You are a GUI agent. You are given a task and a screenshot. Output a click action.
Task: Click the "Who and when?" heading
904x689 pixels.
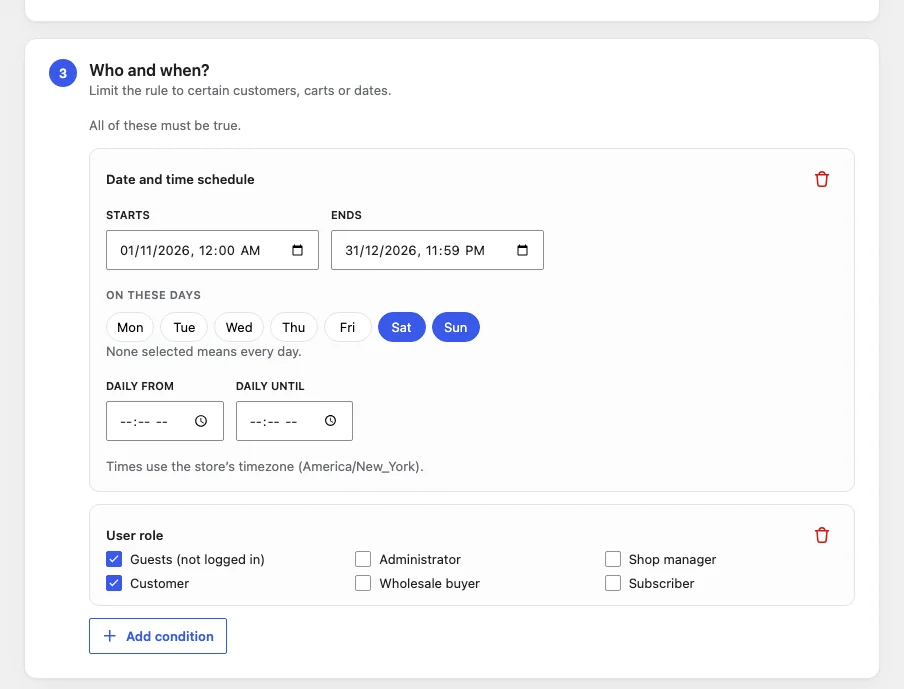tap(149, 70)
